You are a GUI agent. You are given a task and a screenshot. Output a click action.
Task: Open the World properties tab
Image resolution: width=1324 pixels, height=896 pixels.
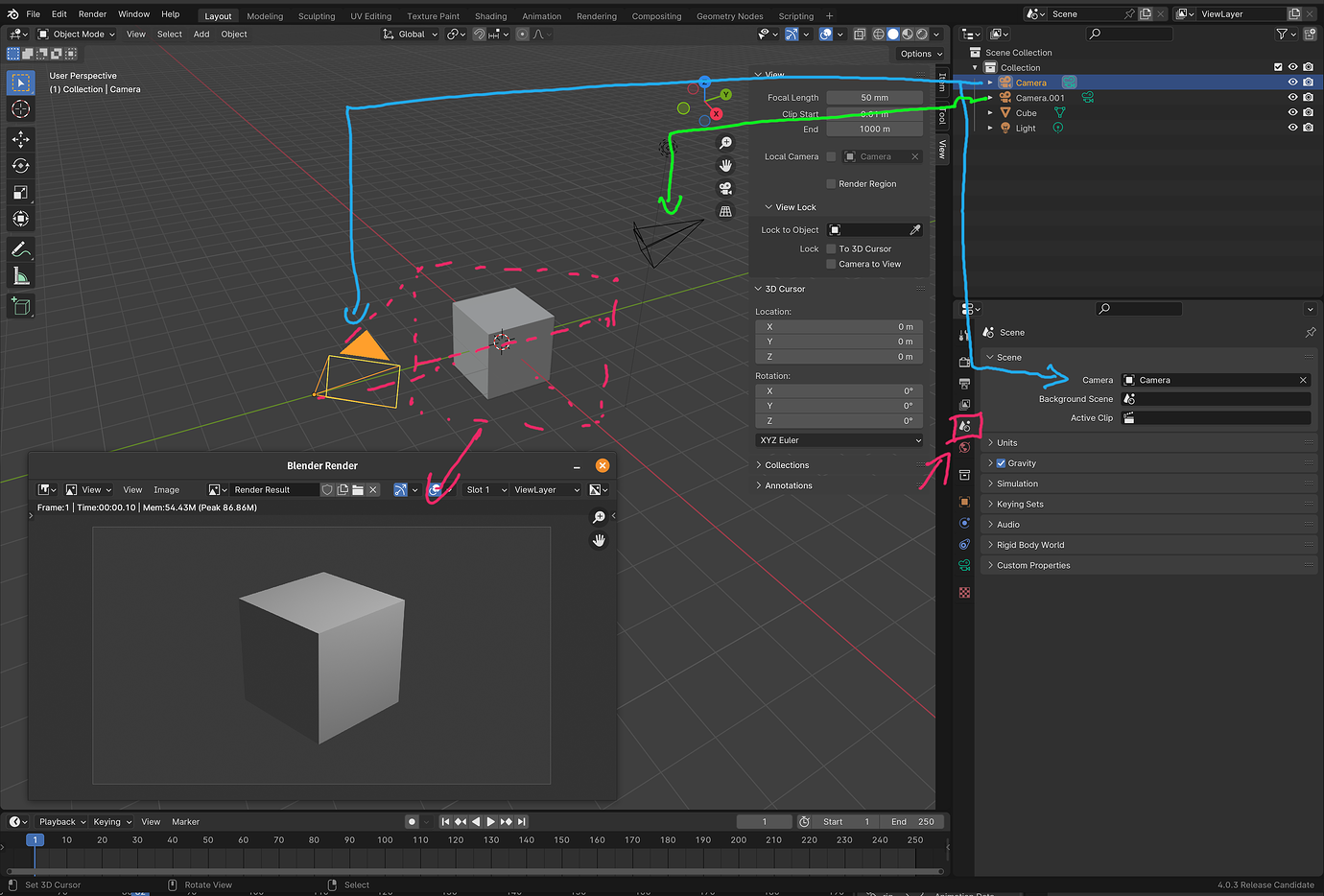coord(964,447)
